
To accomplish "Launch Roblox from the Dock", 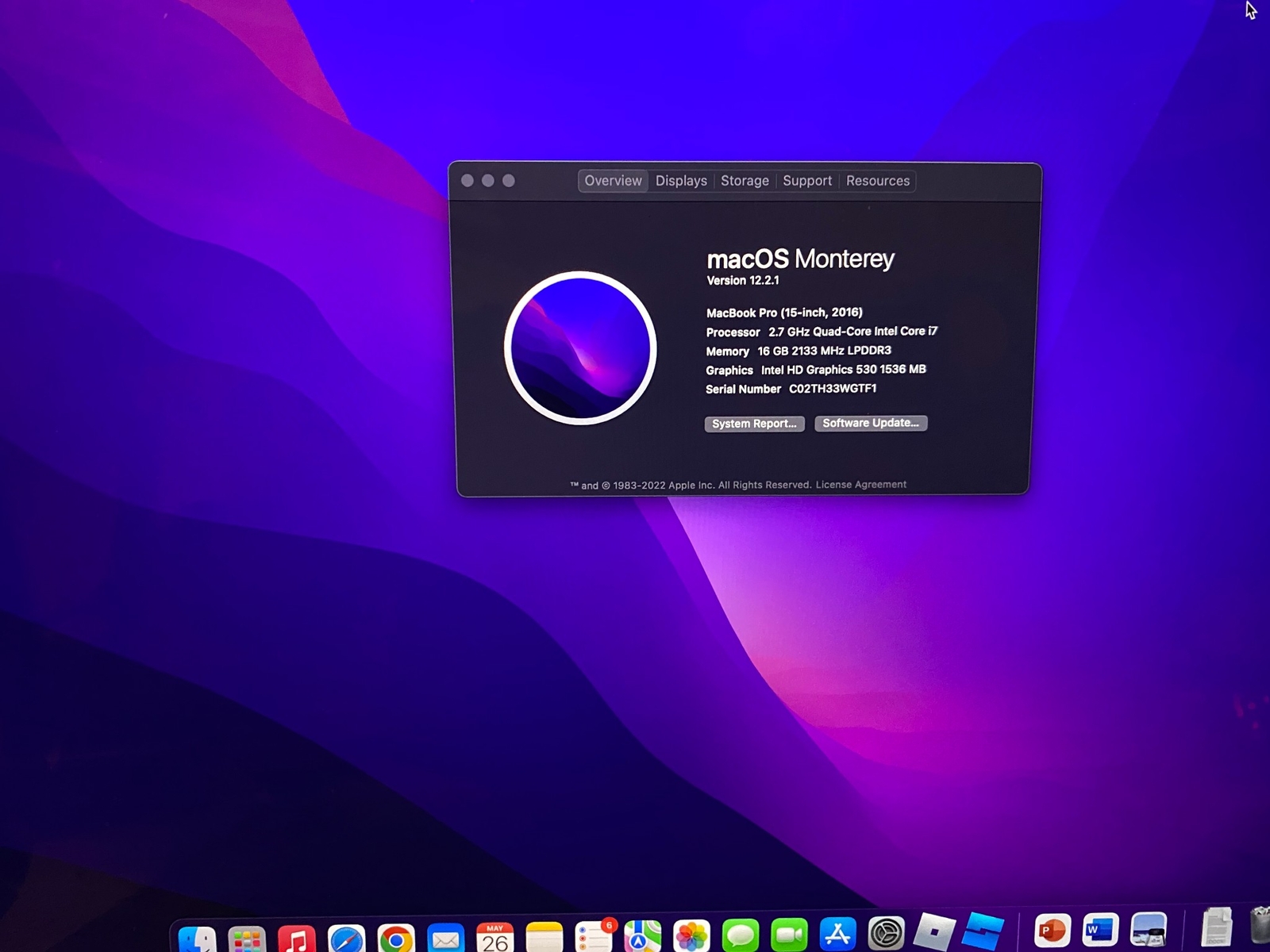I will (x=934, y=931).
